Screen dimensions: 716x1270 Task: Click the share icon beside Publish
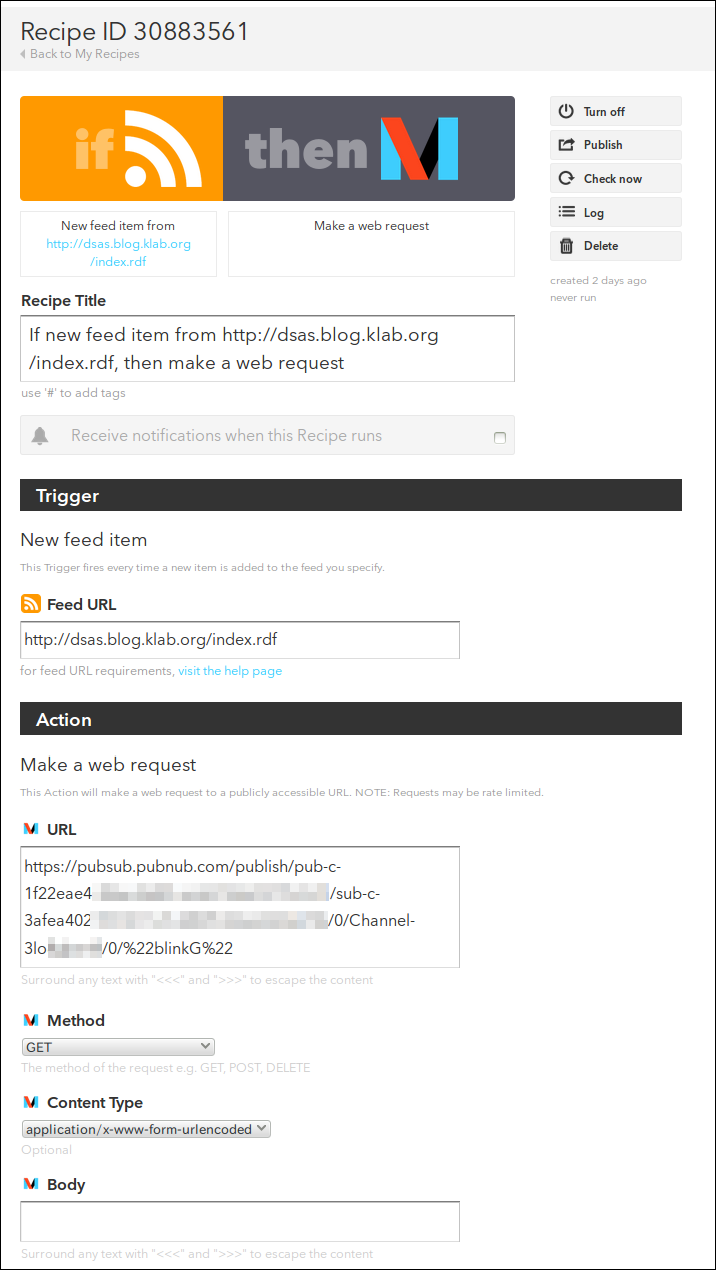[x=566, y=145]
